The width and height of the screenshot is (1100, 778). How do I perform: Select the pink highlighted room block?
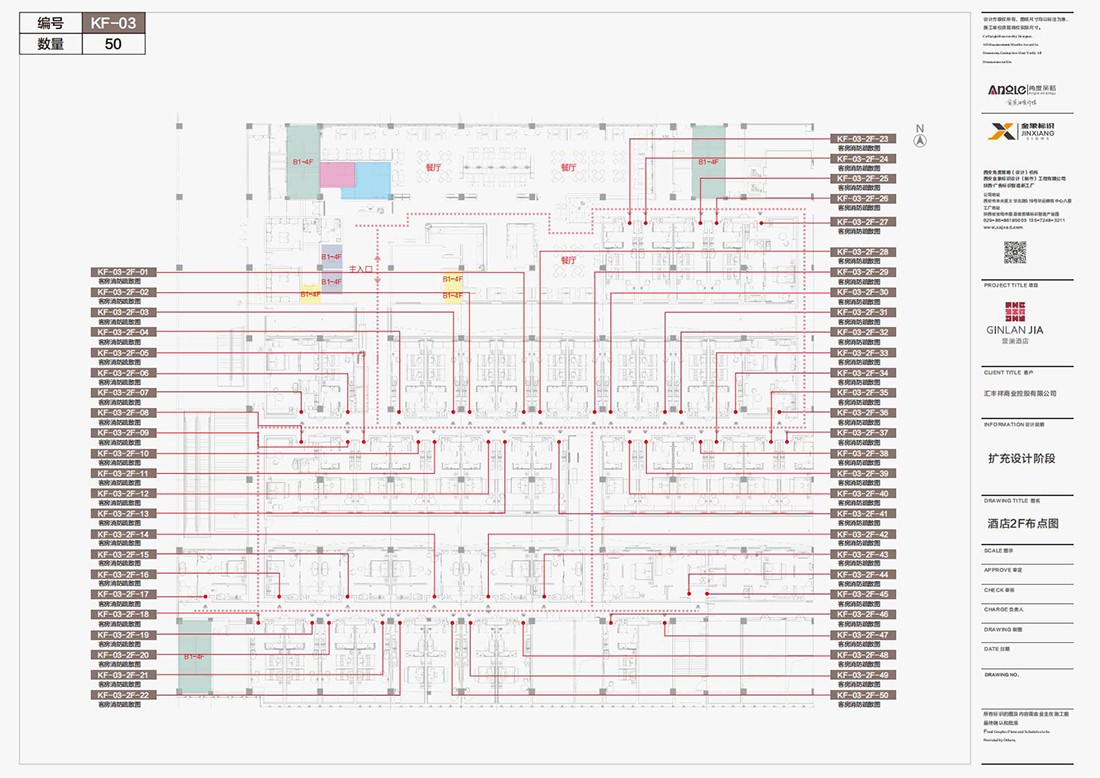click(x=337, y=174)
